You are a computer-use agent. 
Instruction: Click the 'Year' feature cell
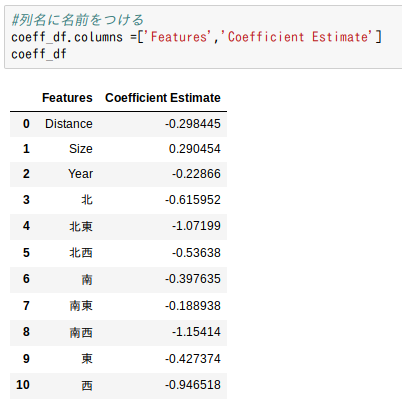[80, 174]
